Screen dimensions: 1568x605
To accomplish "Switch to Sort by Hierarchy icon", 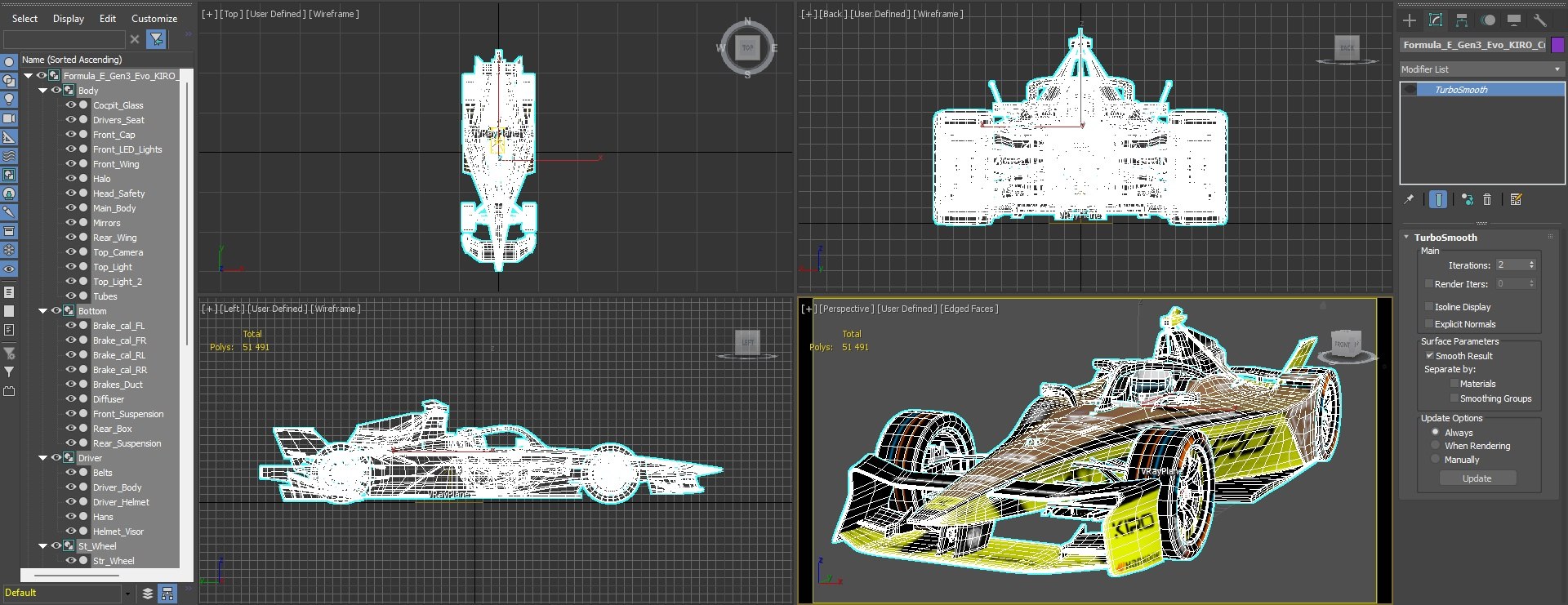I will [x=167, y=594].
